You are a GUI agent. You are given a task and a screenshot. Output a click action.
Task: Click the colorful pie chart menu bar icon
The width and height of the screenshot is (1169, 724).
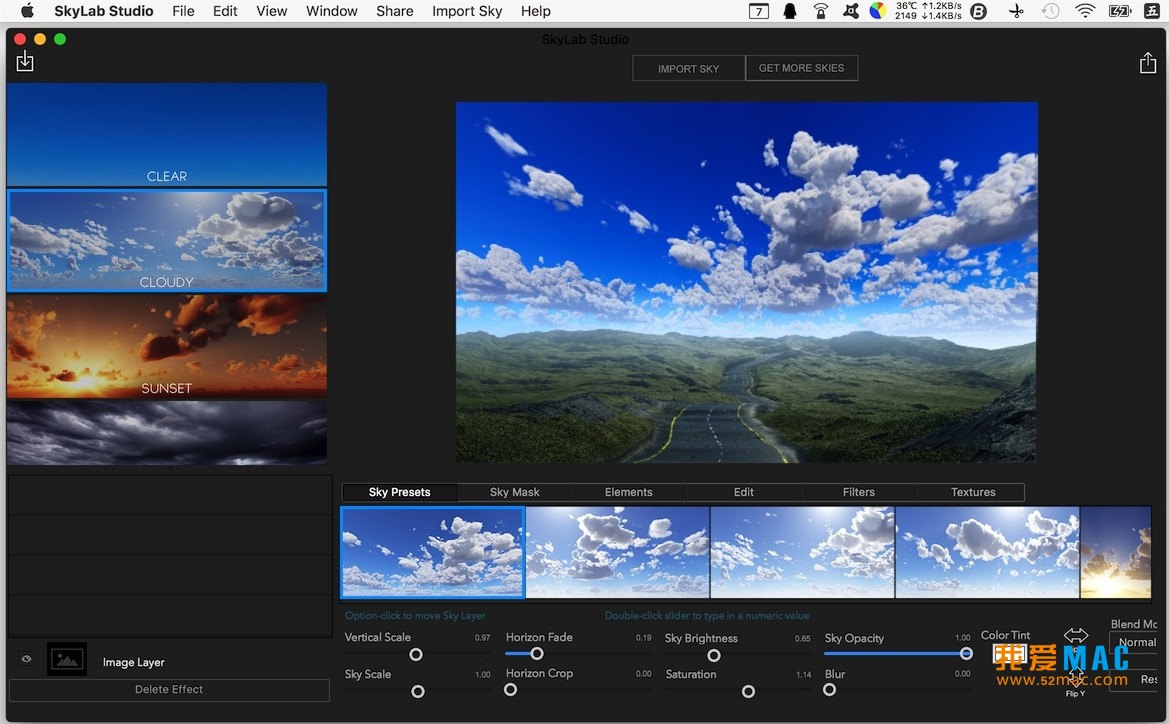coord(878,10)
